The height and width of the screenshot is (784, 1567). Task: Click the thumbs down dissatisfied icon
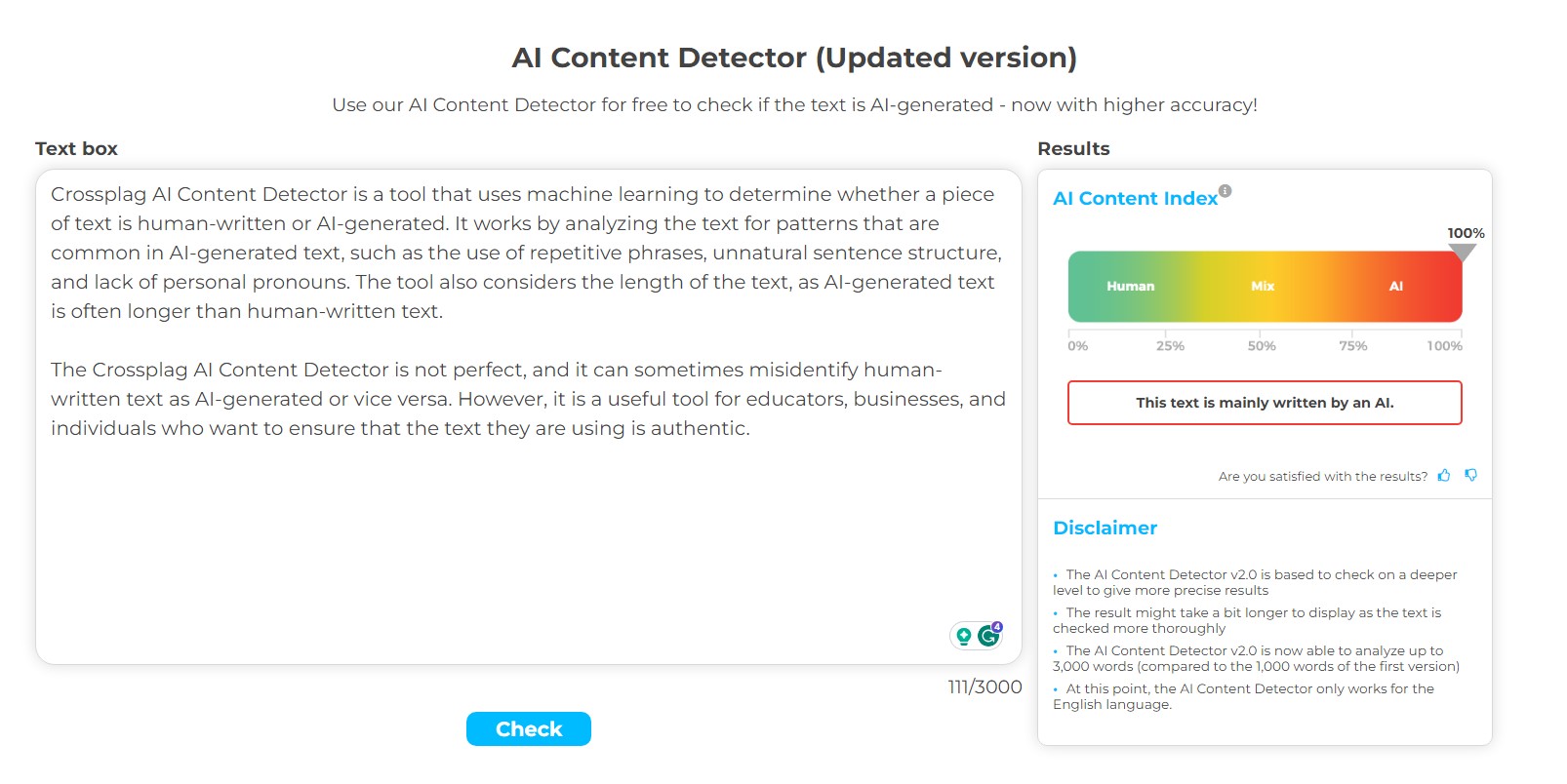pos(1470,475)
